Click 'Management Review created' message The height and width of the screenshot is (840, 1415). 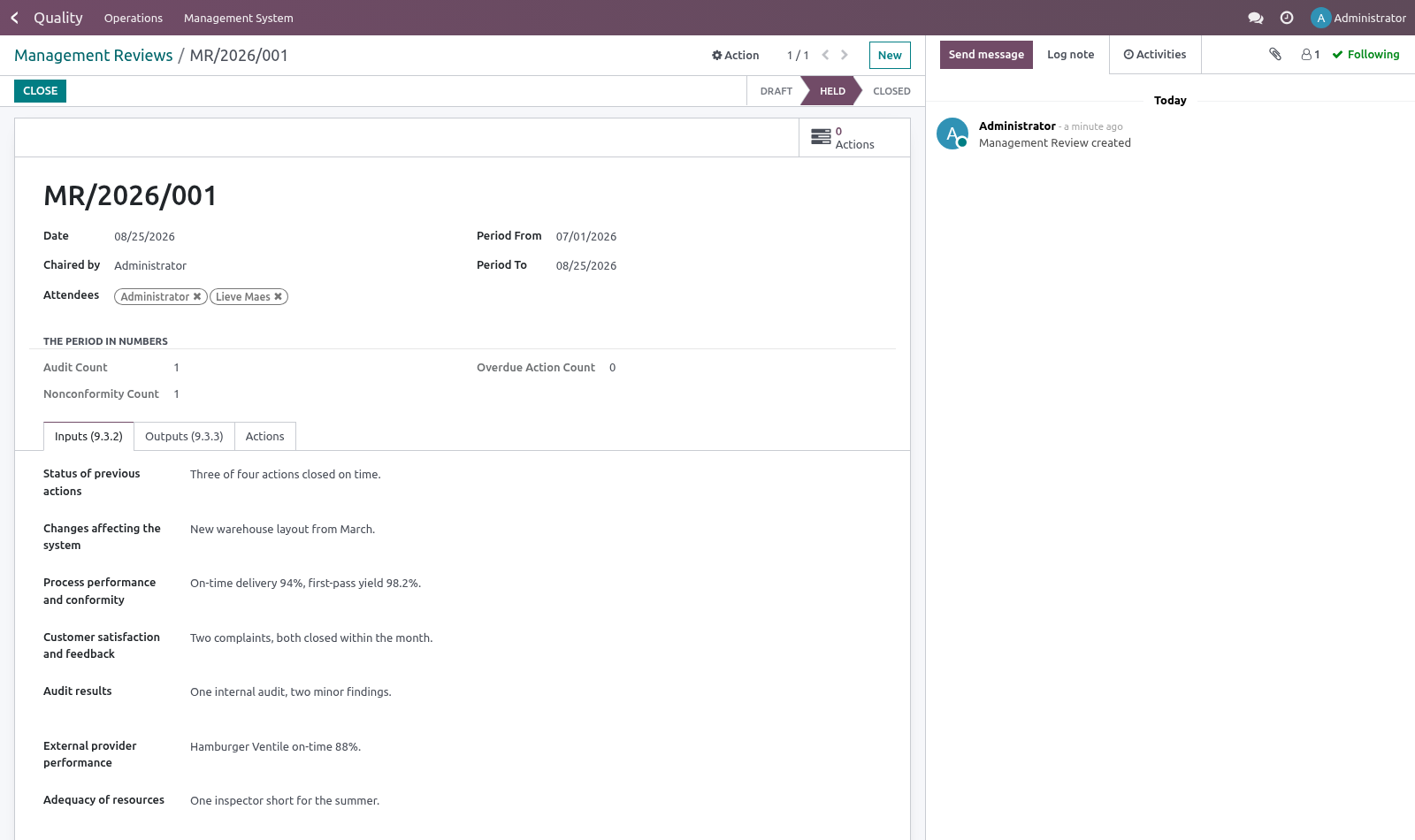click(x=1054, y=143)
